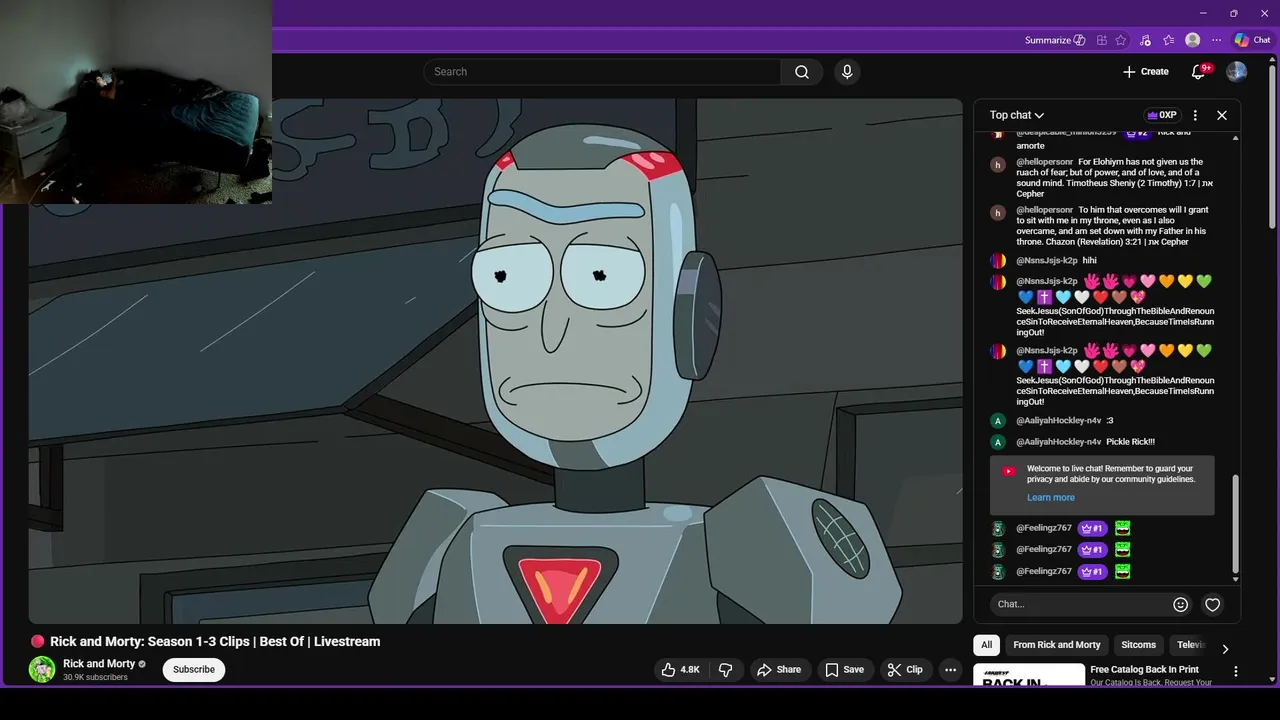Open the browser favorites list icon

pos(1168,40)
